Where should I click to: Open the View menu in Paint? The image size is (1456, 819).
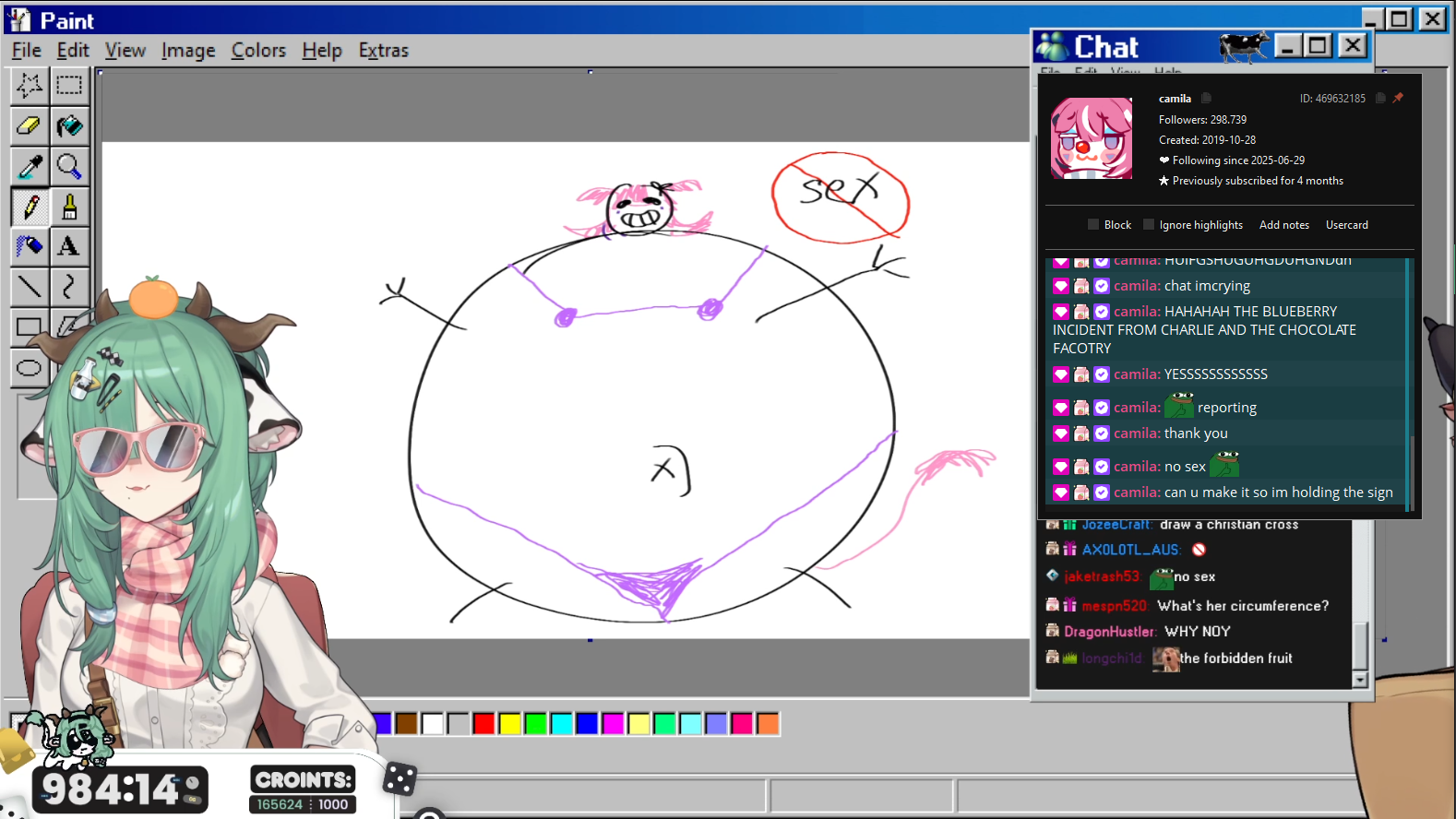coord(125,51)
